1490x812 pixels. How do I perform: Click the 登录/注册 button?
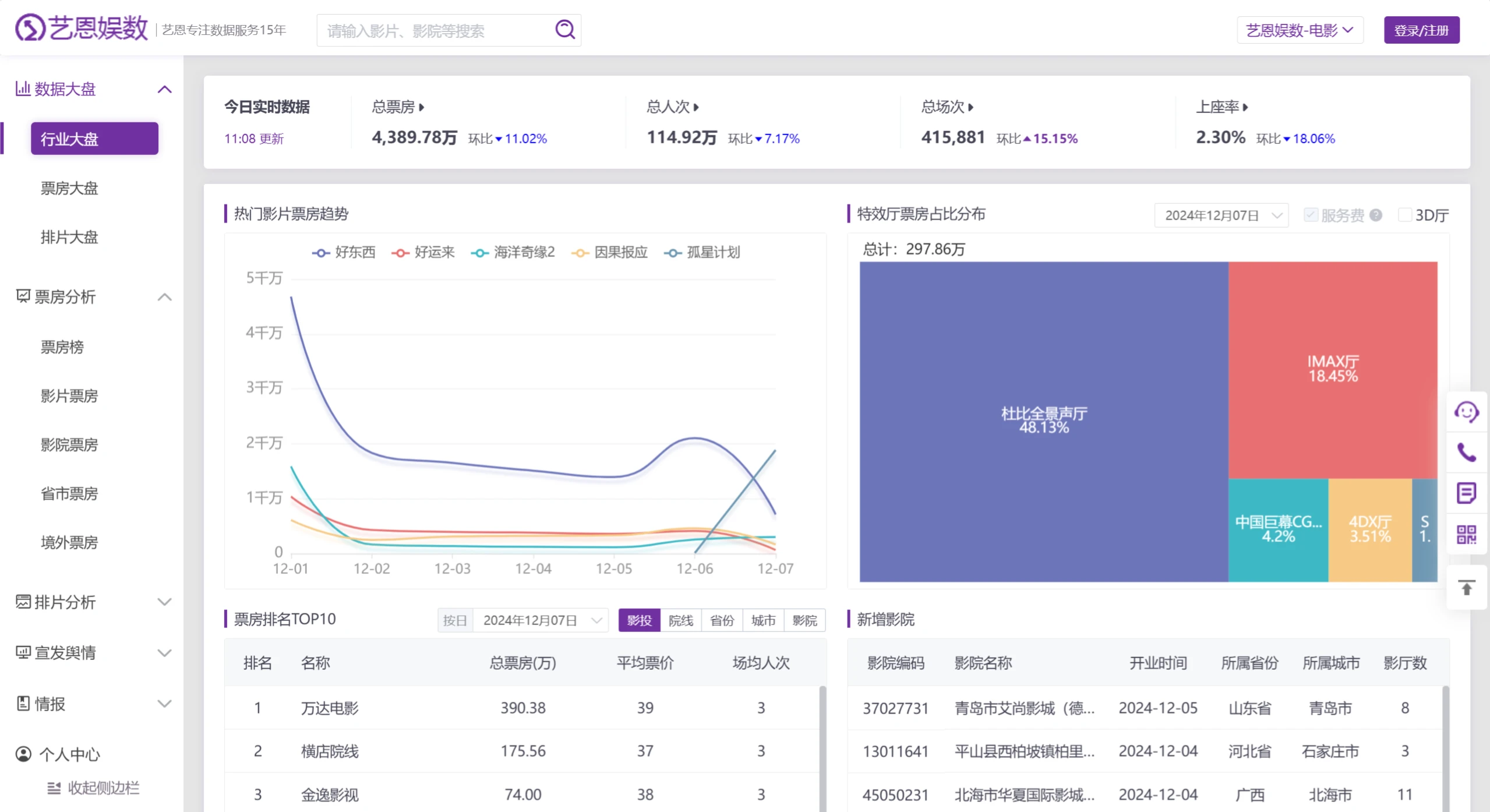click(x=1421, y=30)
